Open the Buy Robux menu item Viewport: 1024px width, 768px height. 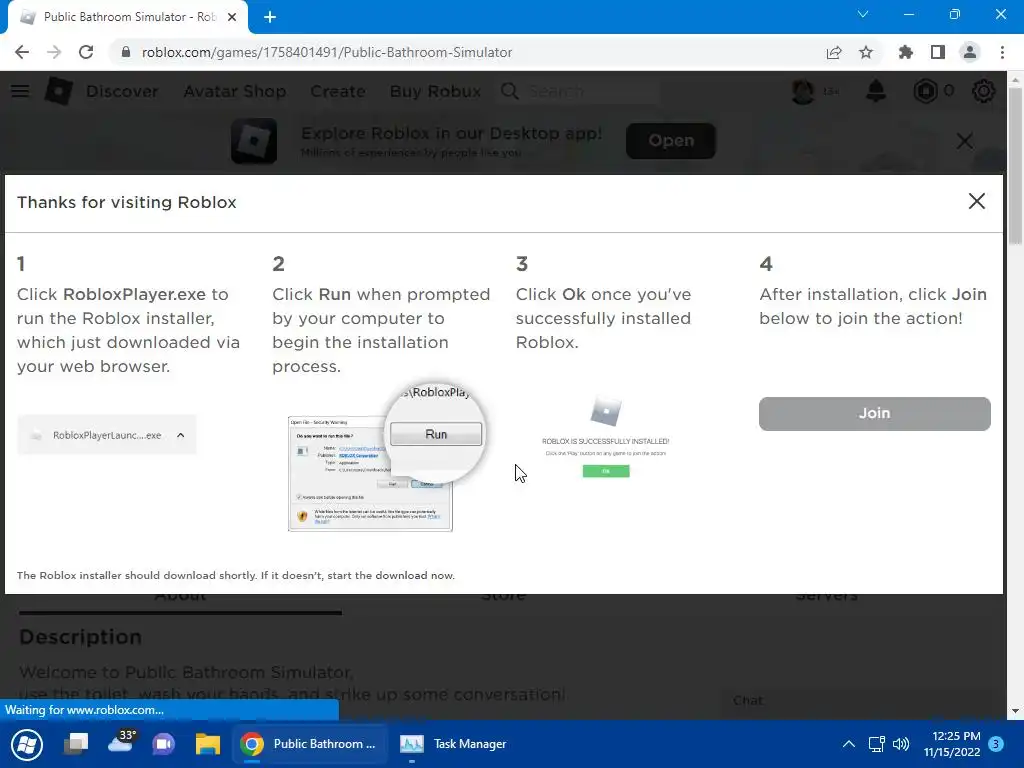pyautogui.click(x=436, y=91)
